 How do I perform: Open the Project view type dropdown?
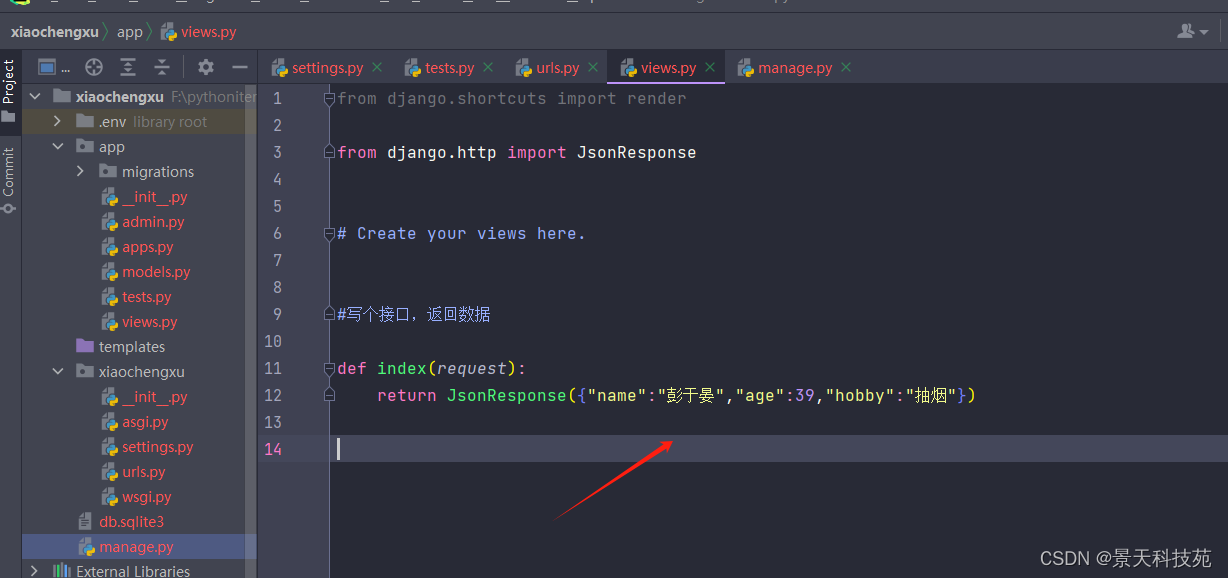pyautogui.click(x=54, y=67)
